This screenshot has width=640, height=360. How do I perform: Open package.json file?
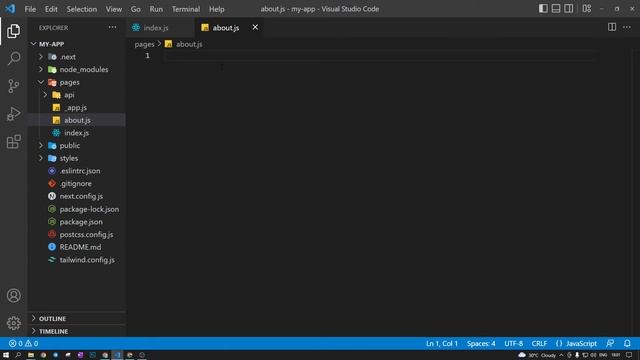click(77, 222)
